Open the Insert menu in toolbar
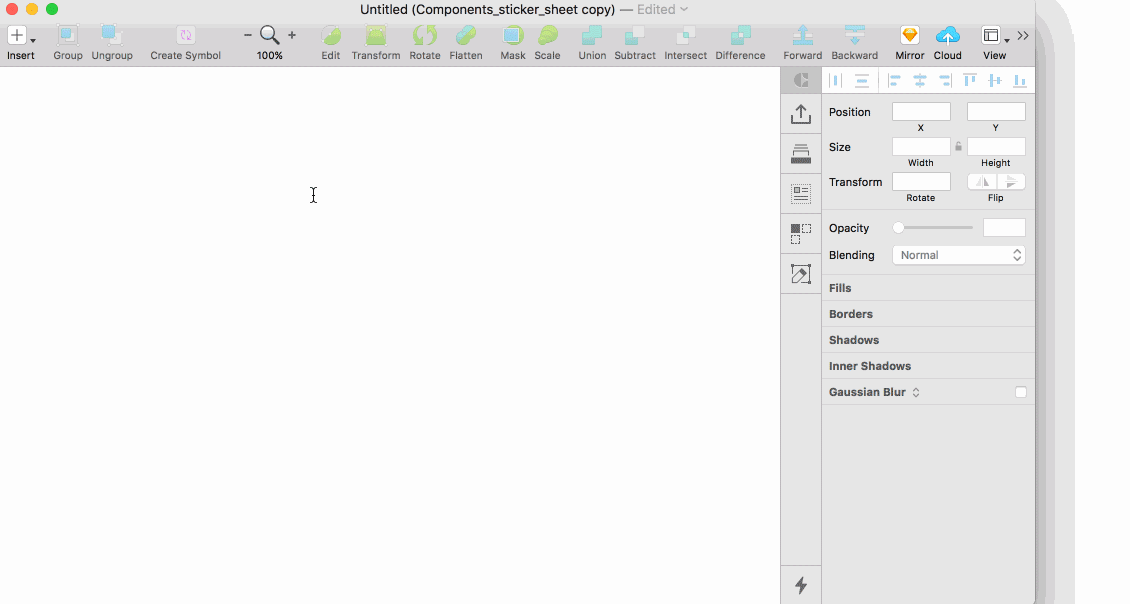The image size is (1130, 604). point(20,37)
